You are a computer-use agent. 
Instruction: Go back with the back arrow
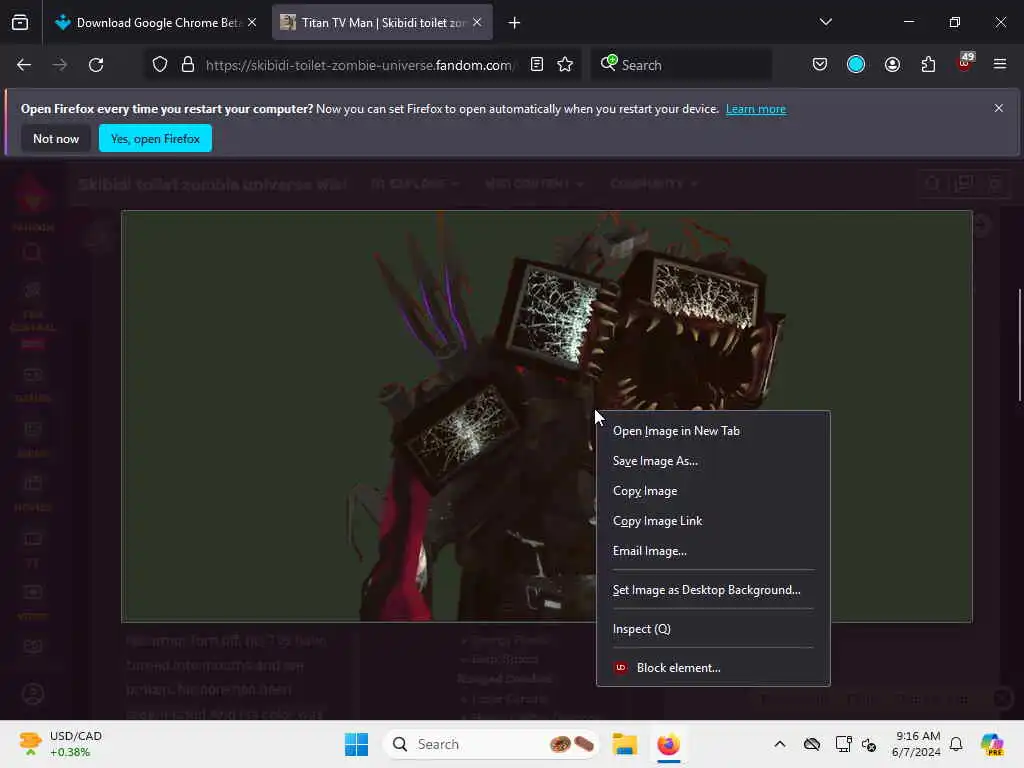coord(24,65)
